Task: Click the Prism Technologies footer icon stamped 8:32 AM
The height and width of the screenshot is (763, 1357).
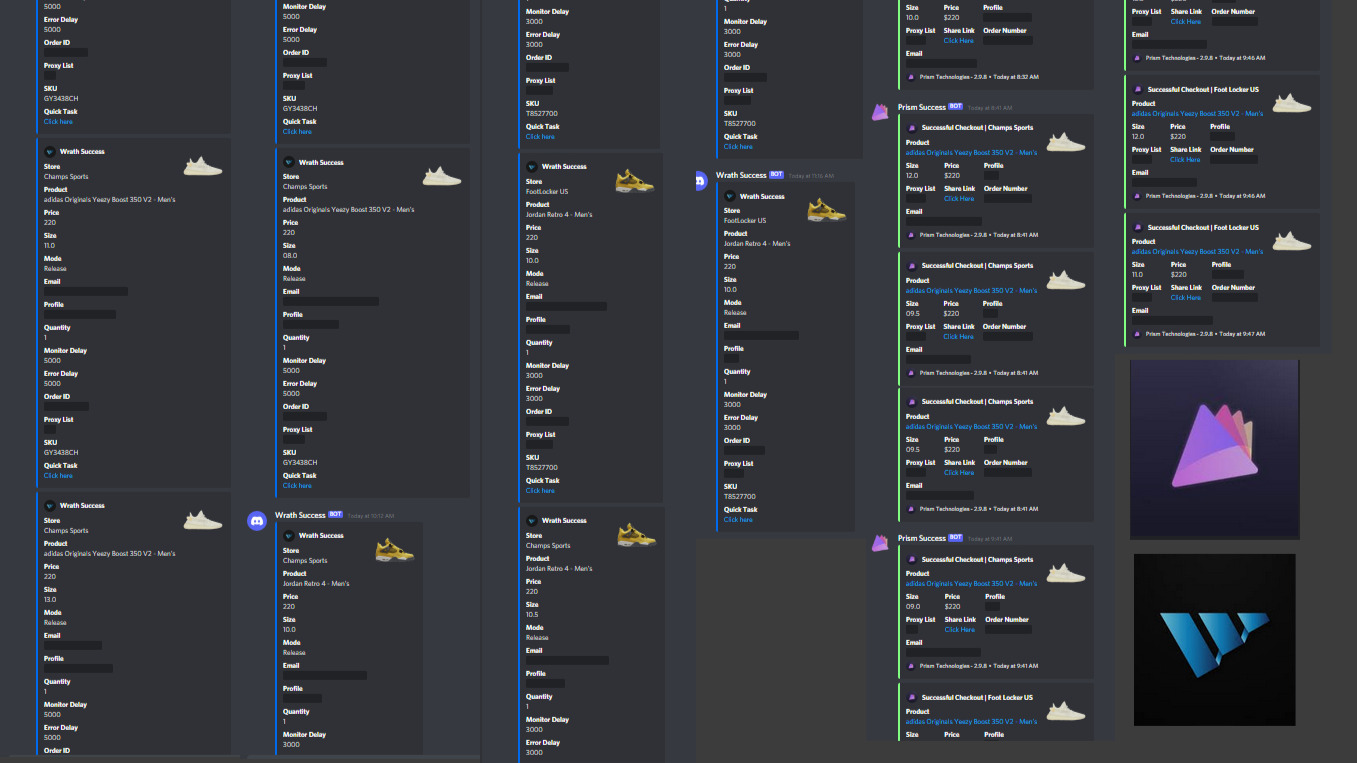Action: tap(911, 76)
